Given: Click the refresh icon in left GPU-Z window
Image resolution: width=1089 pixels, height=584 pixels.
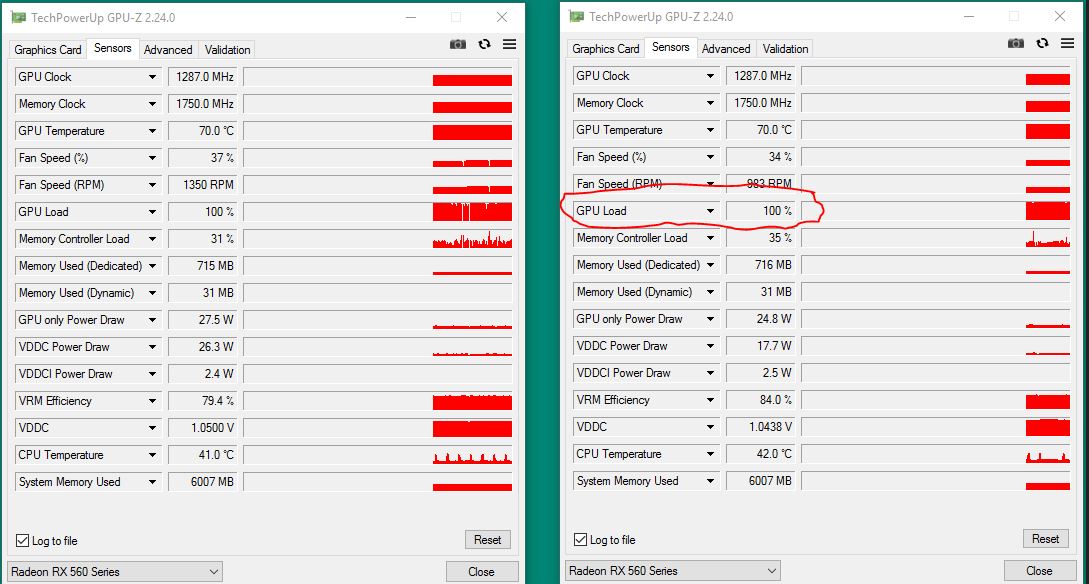Looking at the screenshot, I should coord(484,45).
